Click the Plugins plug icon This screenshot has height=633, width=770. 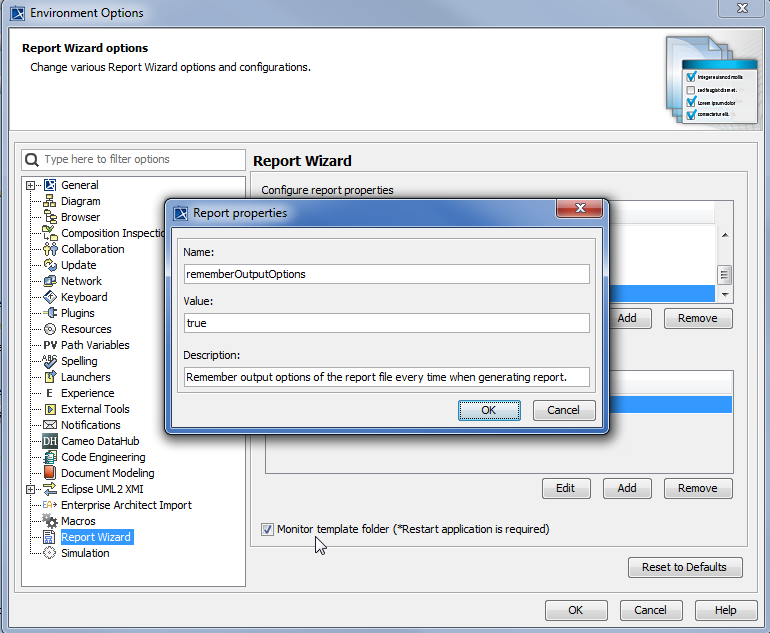click(x=50, y=313)
